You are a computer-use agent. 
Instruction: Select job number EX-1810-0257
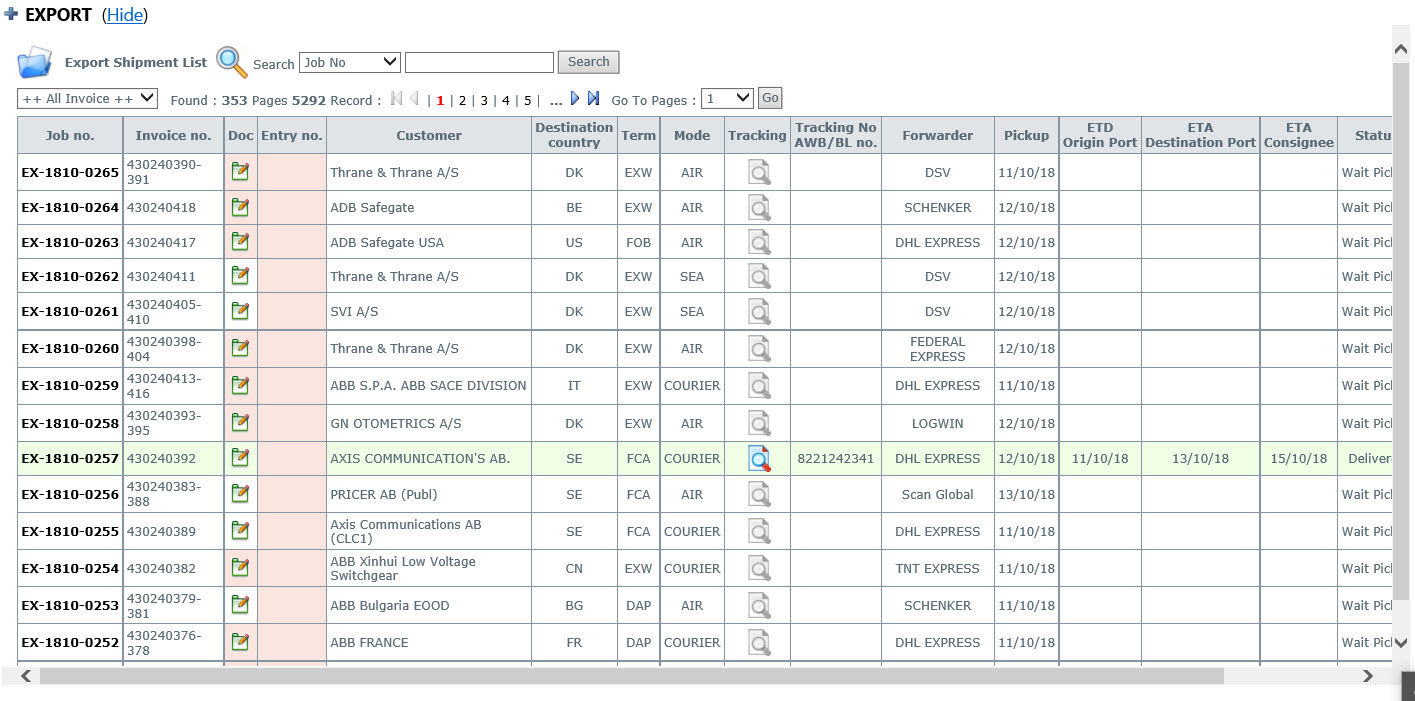click(x=70, y=459)
